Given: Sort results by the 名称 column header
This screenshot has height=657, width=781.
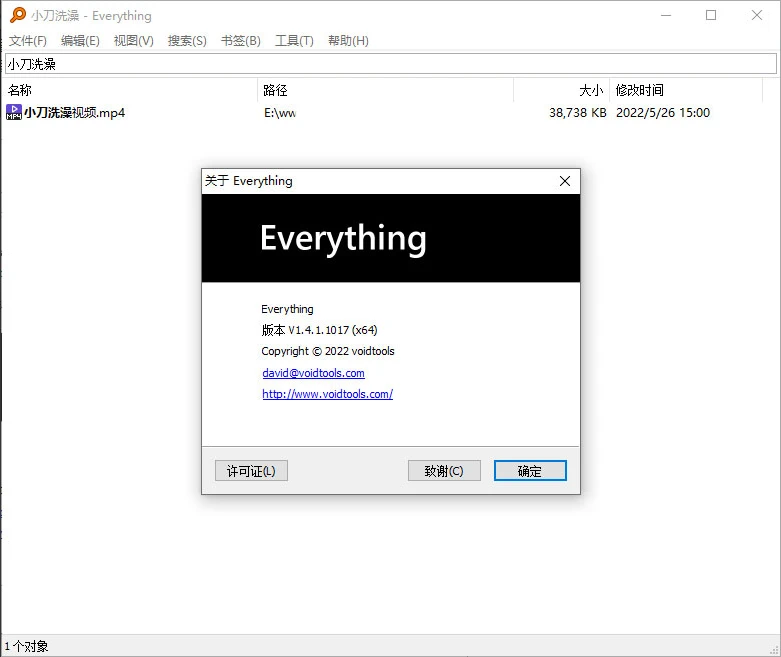Looking at the screenshot, I should pos(130,90).
